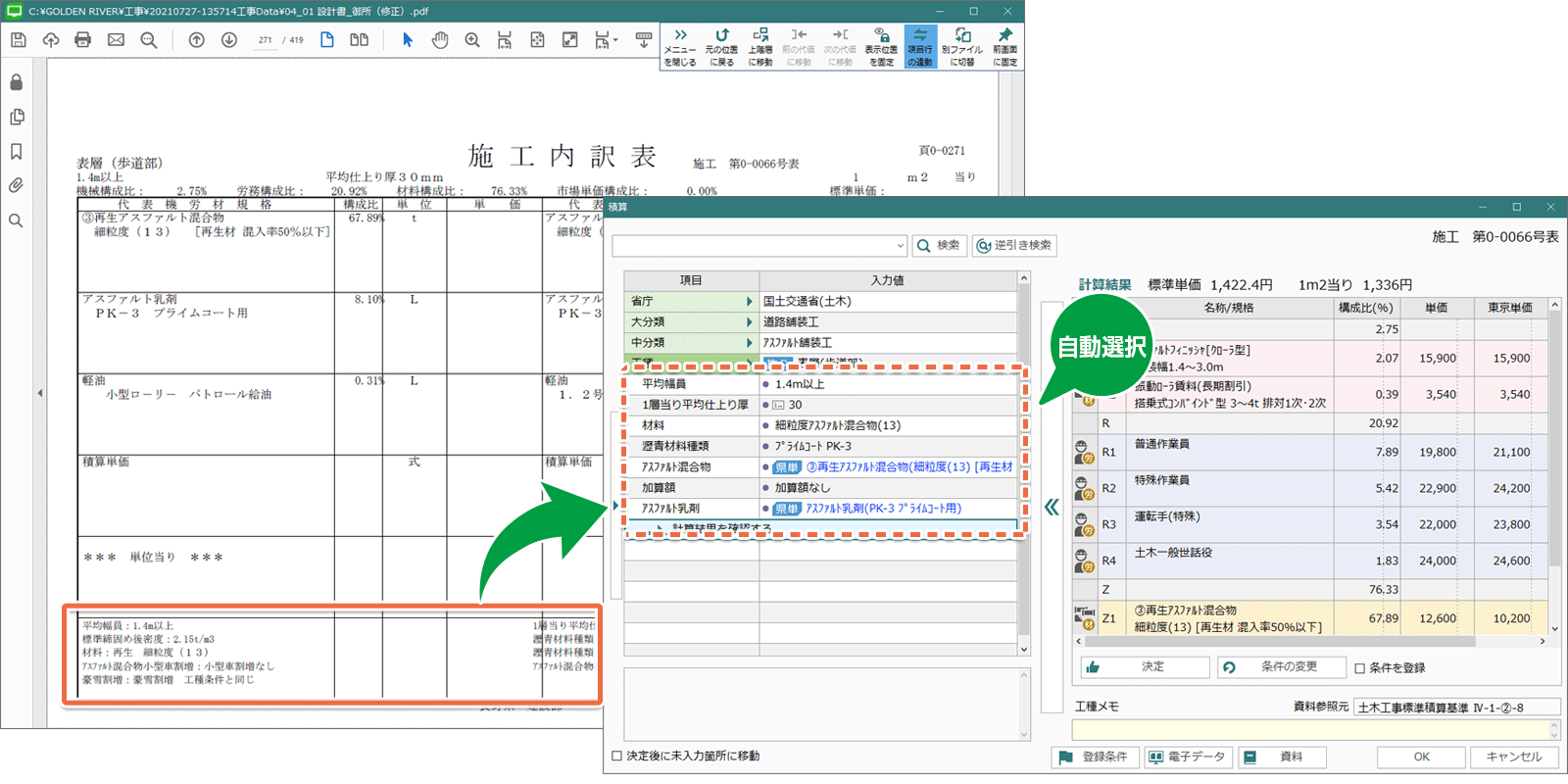Viewport: 1568px width, 784px height.
Task: Open the search combo box dropdown arrow
Action: pyautogui.click(x=900, y=246)
